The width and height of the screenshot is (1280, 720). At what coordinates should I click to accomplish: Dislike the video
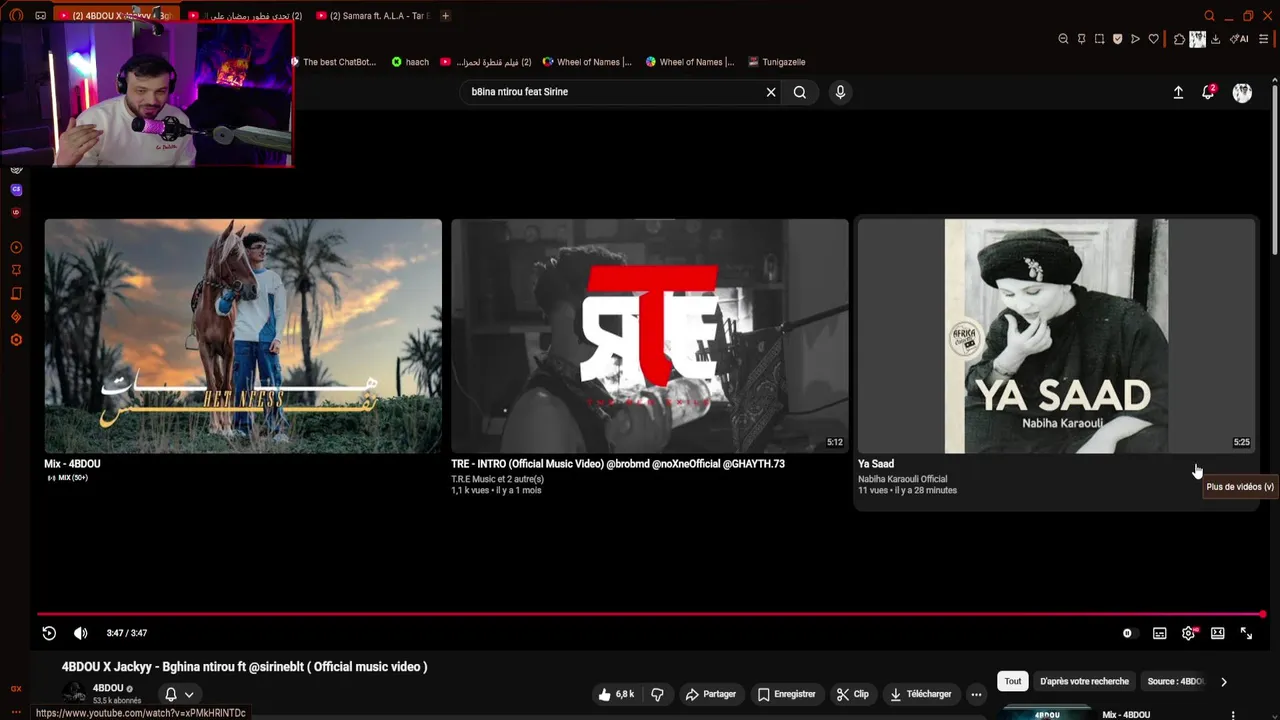[x=657, y=694]
